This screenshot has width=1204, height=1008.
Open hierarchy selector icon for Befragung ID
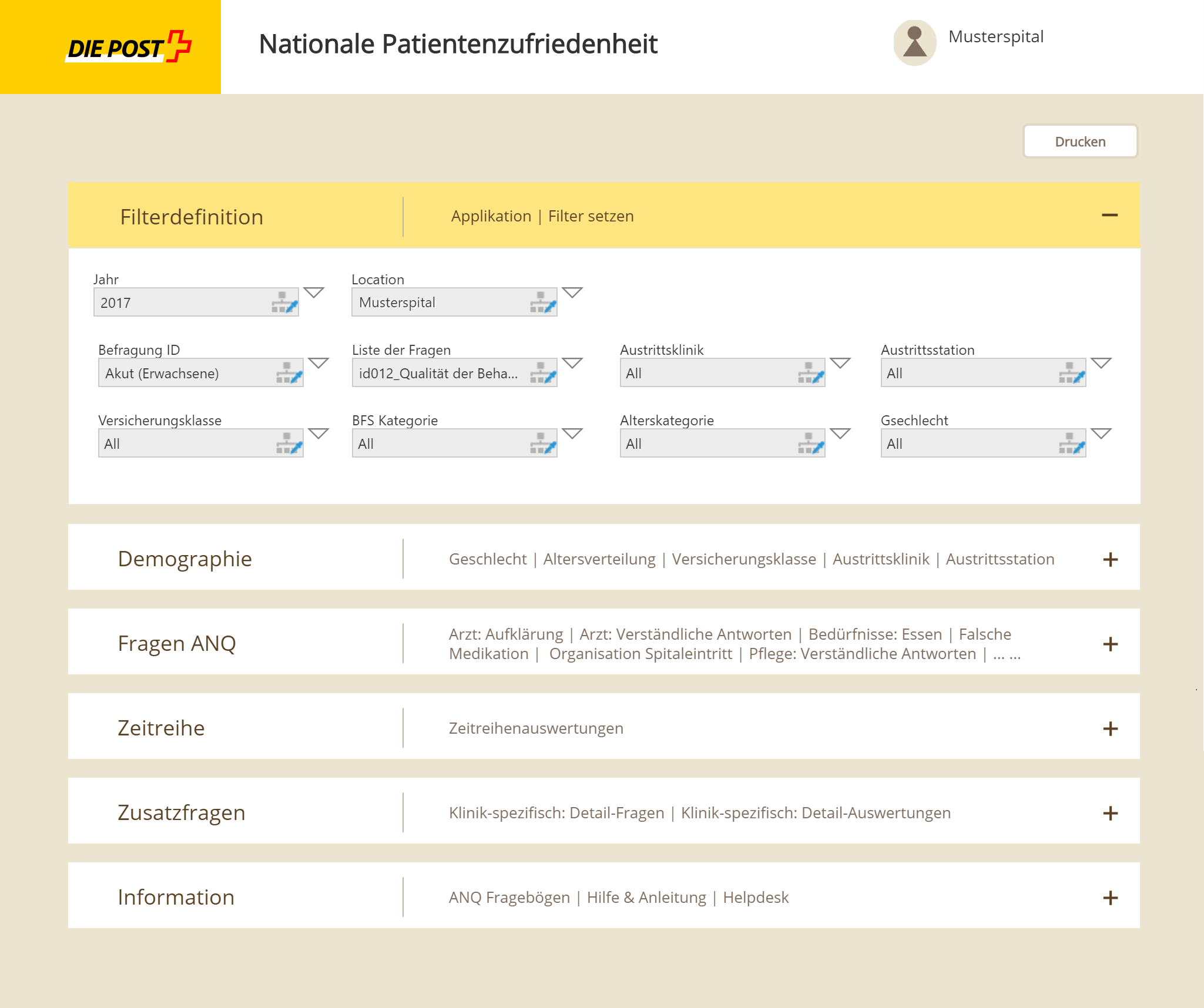tap(289, 373)
